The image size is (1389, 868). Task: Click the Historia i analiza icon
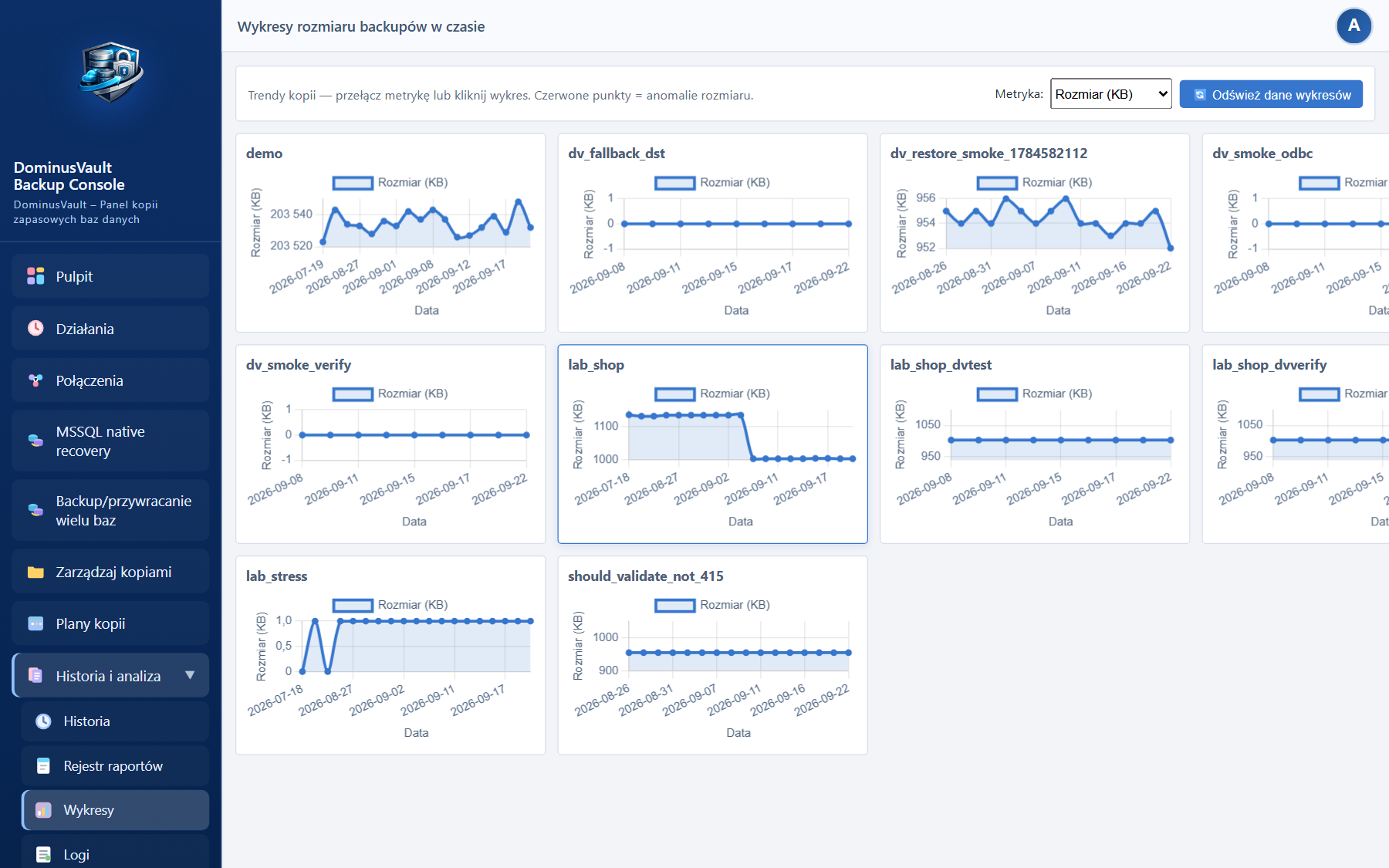coord(35,675)
